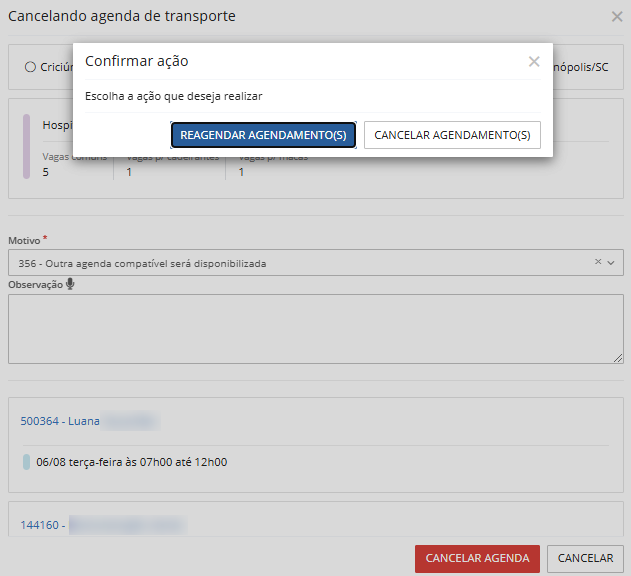Clear the selected Motivo value

[598, 262]
